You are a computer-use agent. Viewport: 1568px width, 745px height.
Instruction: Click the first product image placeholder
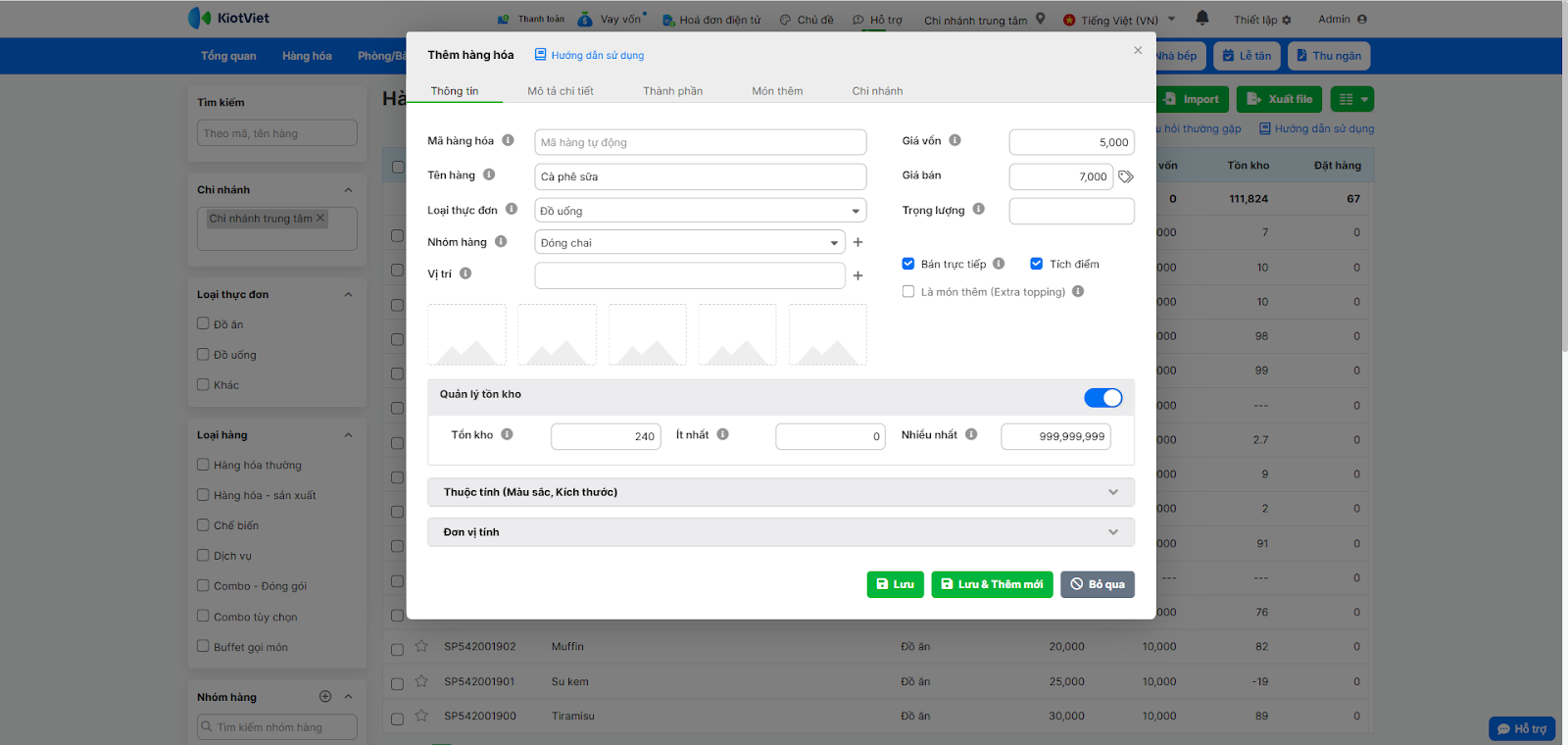tap(467, 334)
